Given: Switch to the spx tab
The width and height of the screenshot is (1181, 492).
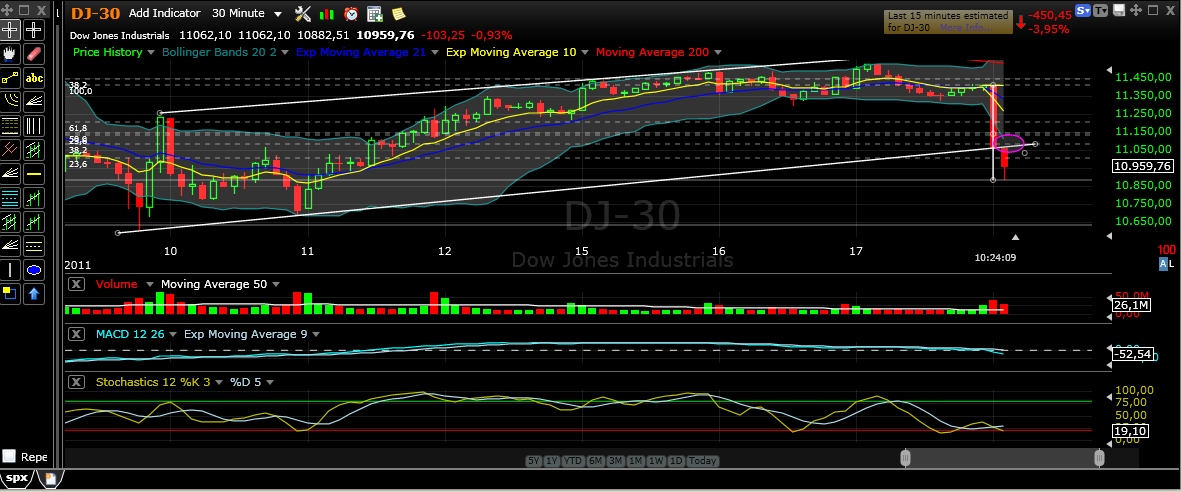Looking at the screenshot, I should coord(18,478).
